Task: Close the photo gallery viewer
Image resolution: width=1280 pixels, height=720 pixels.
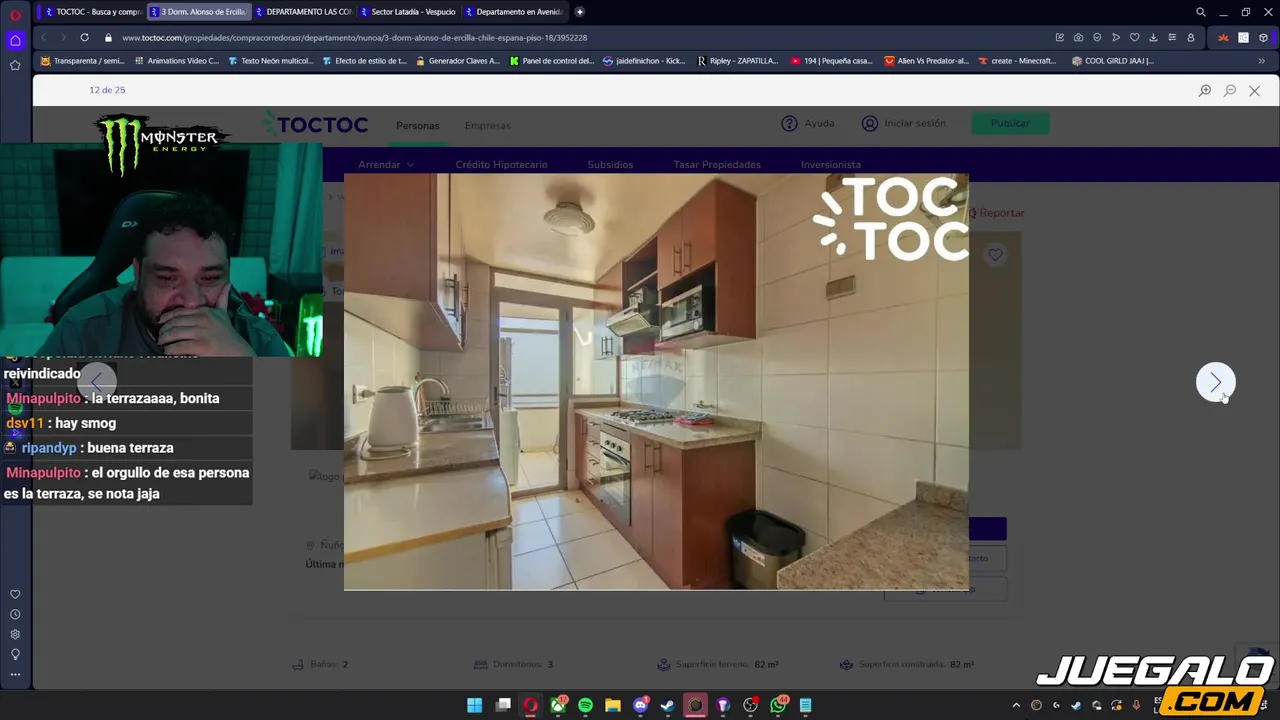Action: 1254,90
